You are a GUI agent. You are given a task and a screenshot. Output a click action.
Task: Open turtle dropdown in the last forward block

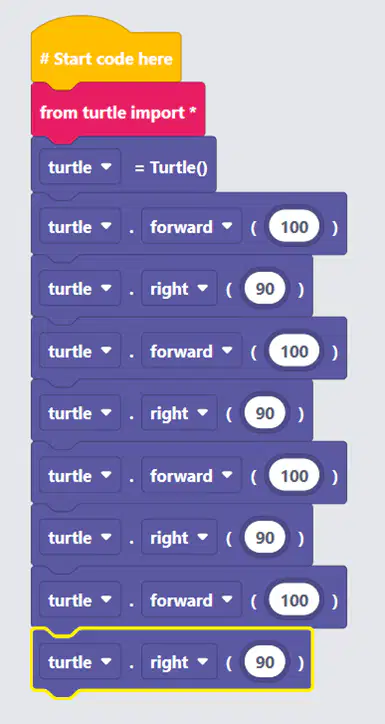point(80,600)
